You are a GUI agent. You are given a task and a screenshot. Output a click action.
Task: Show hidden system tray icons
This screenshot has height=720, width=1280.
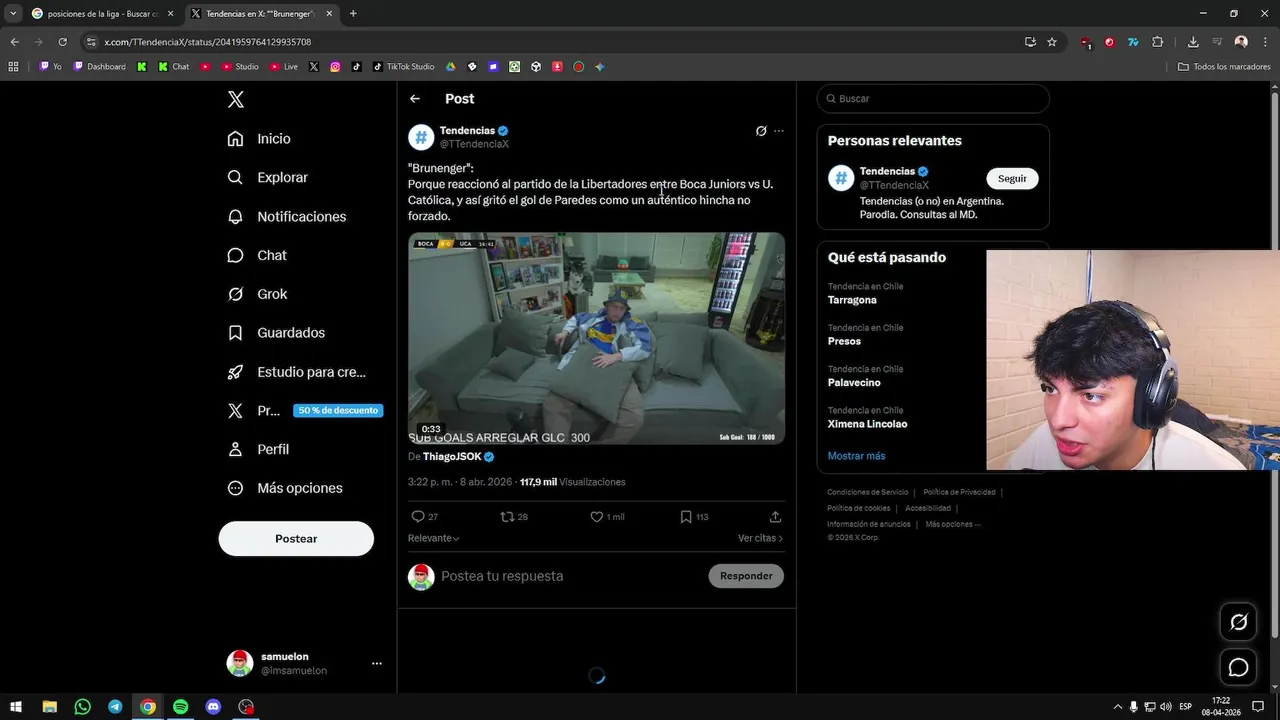[1117, 707]
